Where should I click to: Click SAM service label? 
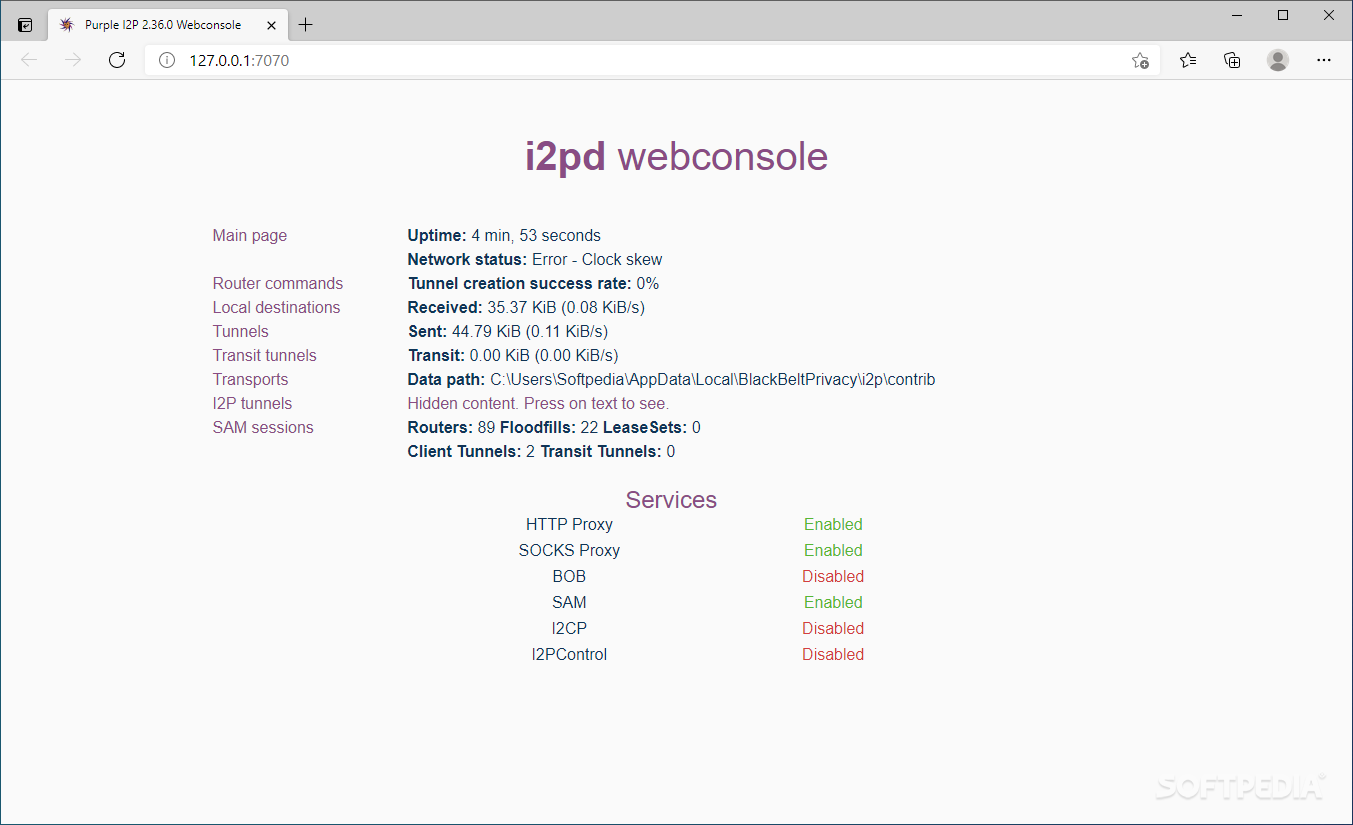coord(569,602)
